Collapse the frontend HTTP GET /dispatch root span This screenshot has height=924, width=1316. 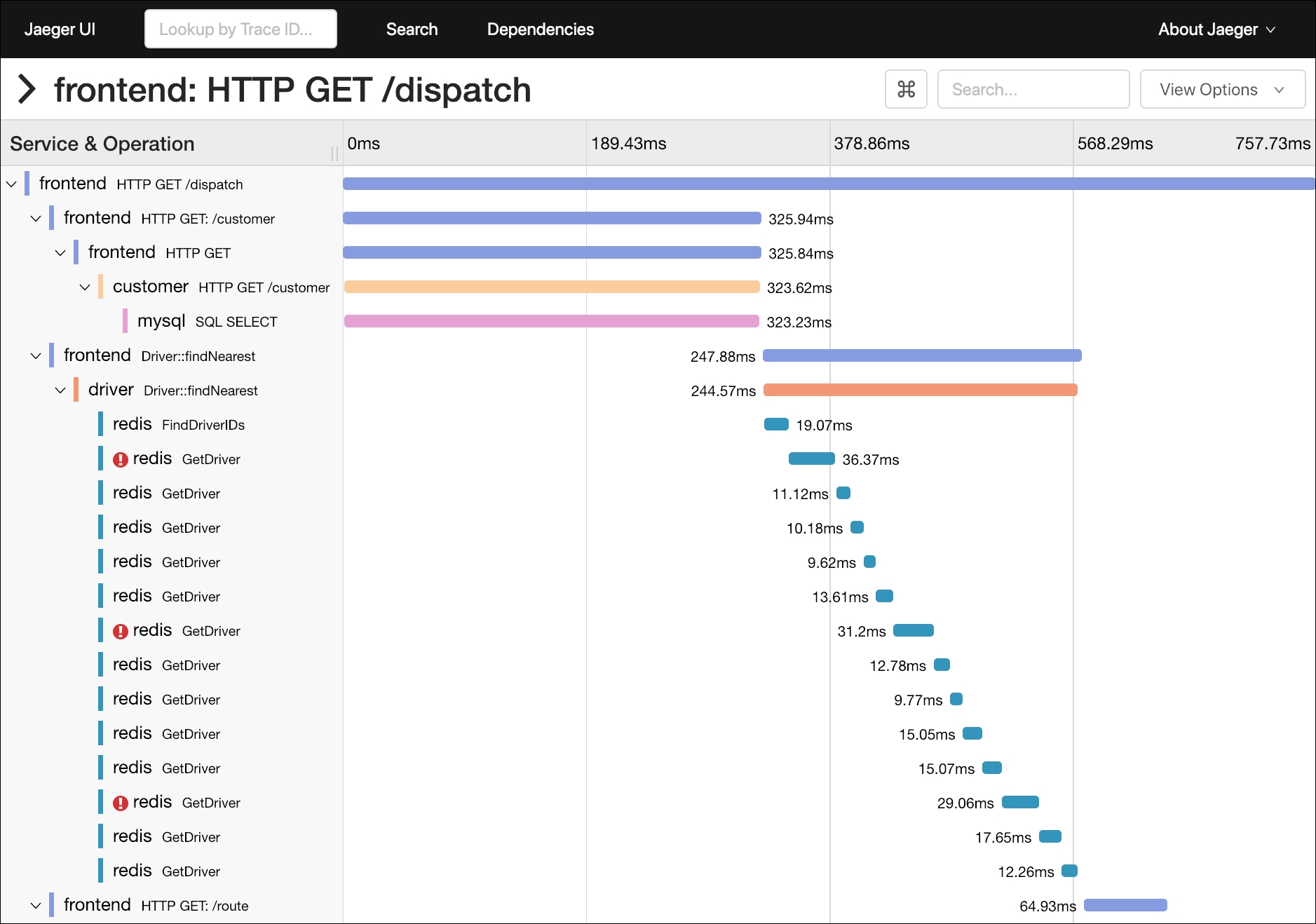[x=11, y=184]
